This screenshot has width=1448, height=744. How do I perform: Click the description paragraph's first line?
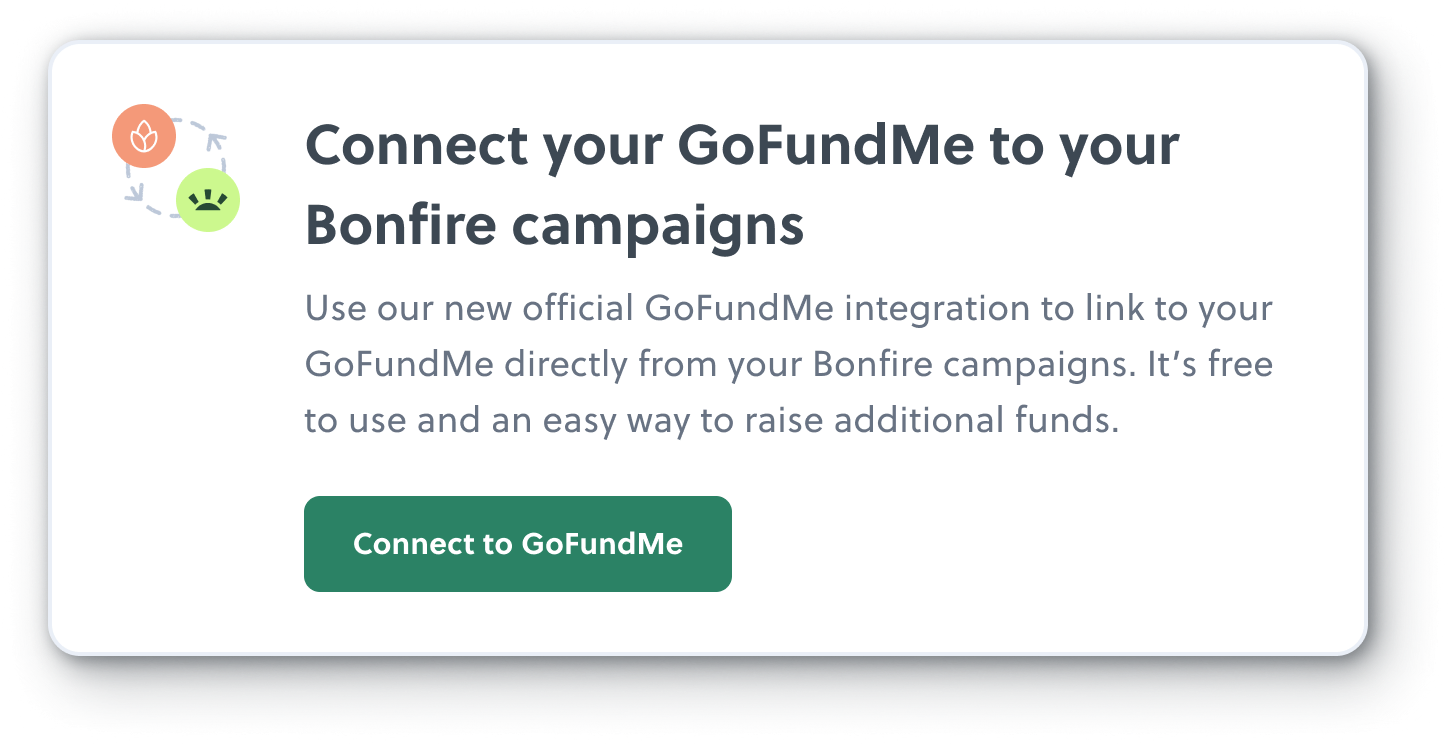[790, 308]
